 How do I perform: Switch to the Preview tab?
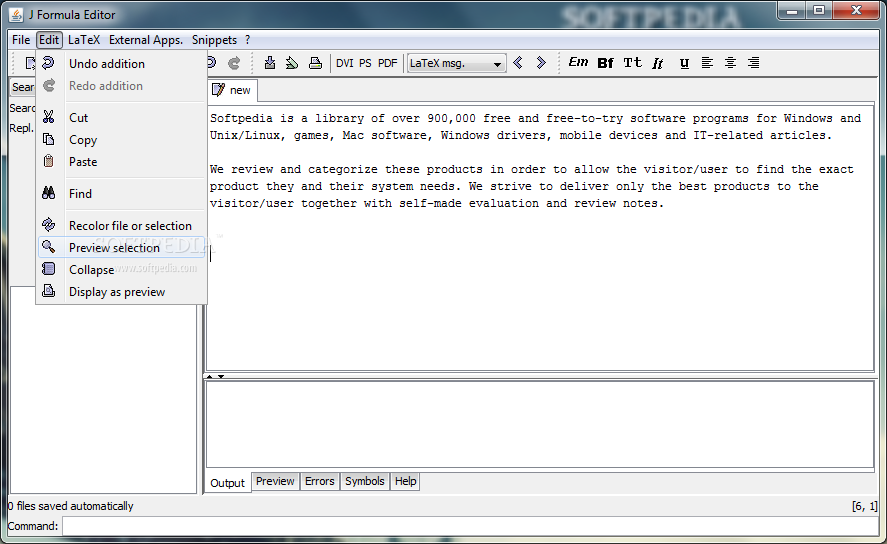[275, 481]
